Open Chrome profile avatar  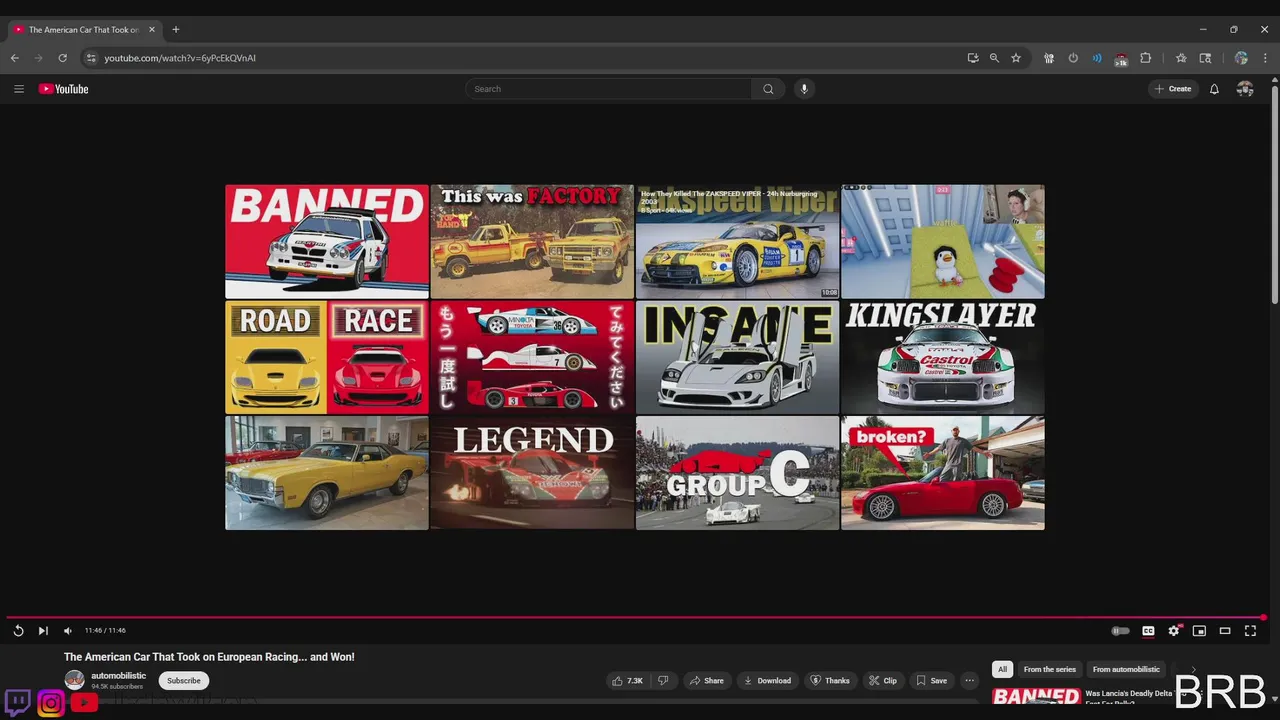tap(1241, 58)
